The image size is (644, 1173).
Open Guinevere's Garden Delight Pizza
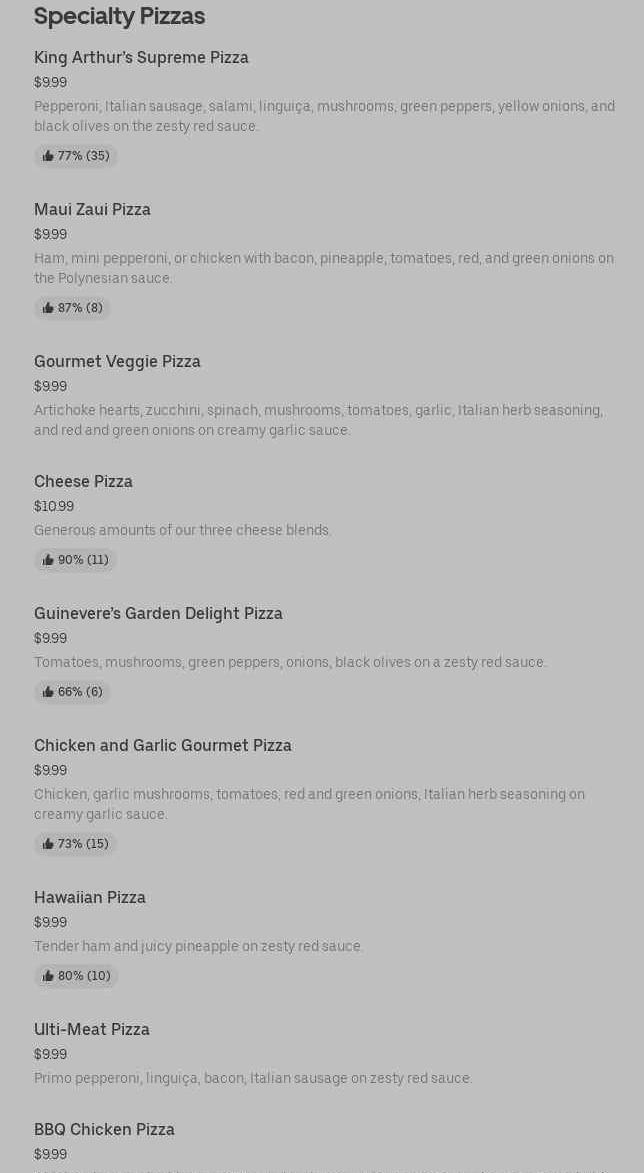[x=158, y=613]
